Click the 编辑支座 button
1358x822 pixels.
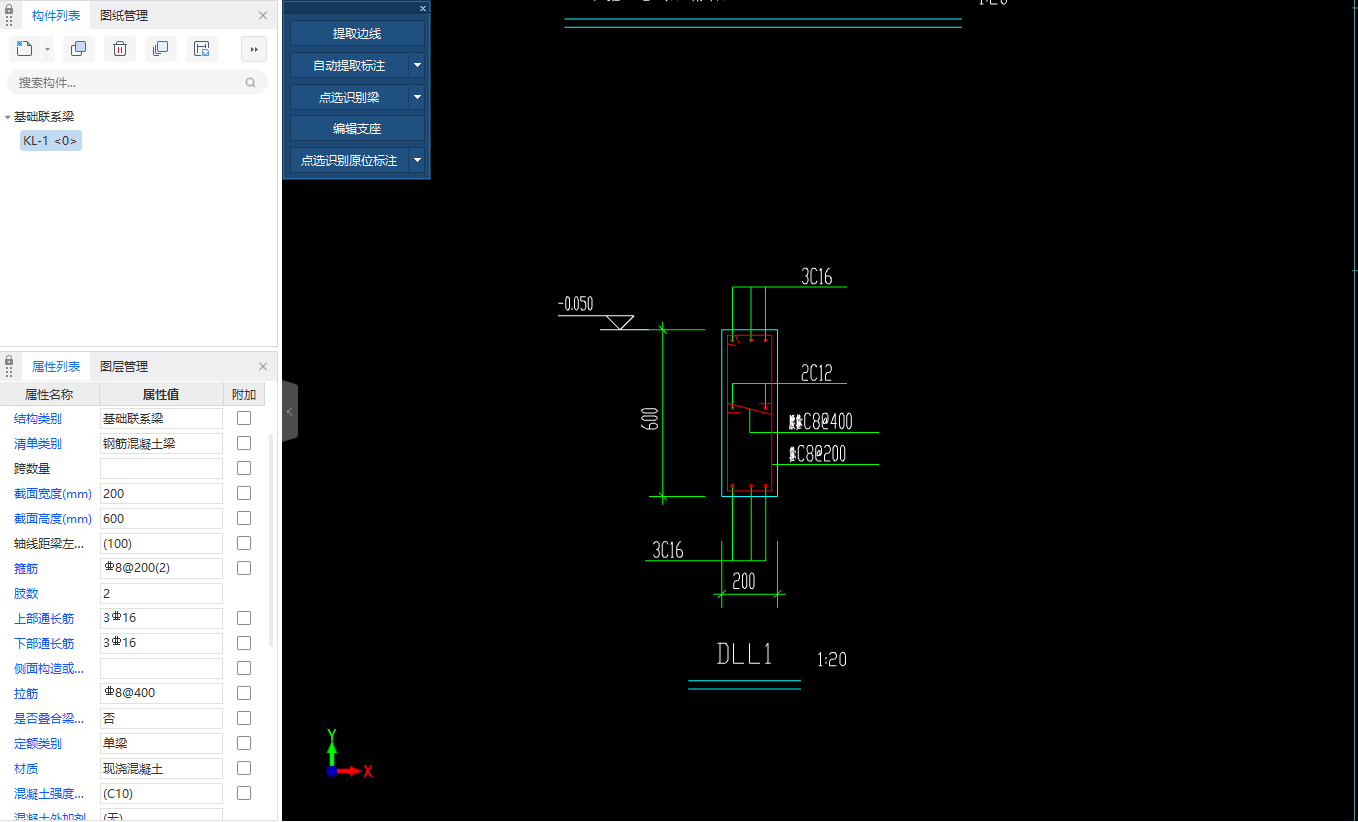(357, 129)
